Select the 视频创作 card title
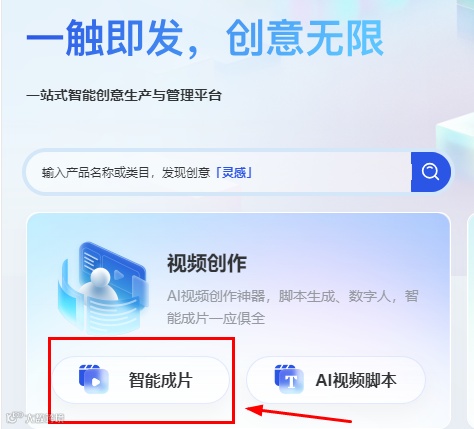Viewport: 474px width, 429px height. click(x=207, y=263)
